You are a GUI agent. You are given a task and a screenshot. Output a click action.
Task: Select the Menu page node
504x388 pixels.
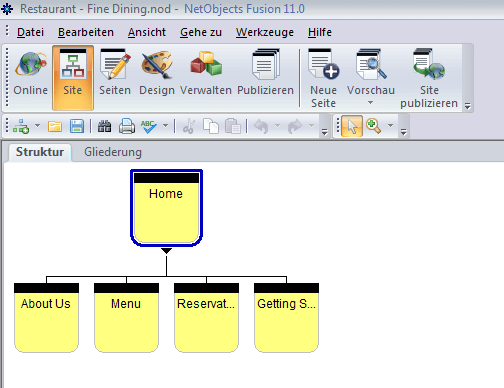tap(126, 318)
